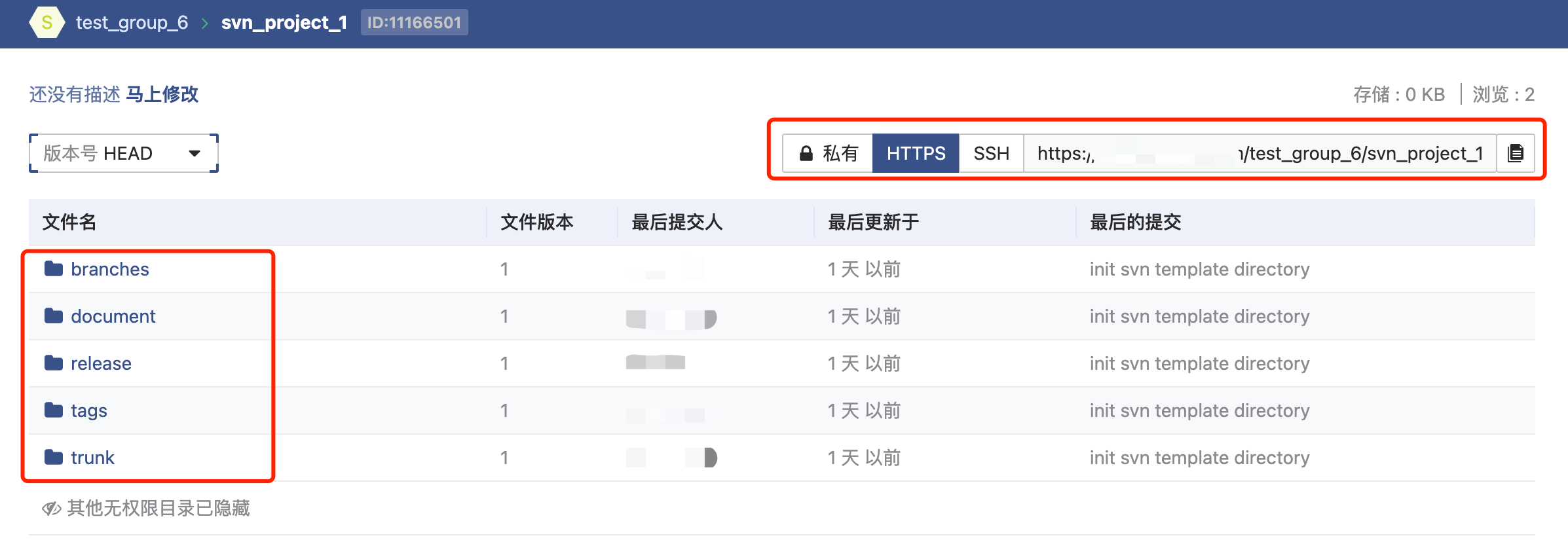Click the release folder icon
This screenshot has height=559, width=1568.
coord(54,363)
